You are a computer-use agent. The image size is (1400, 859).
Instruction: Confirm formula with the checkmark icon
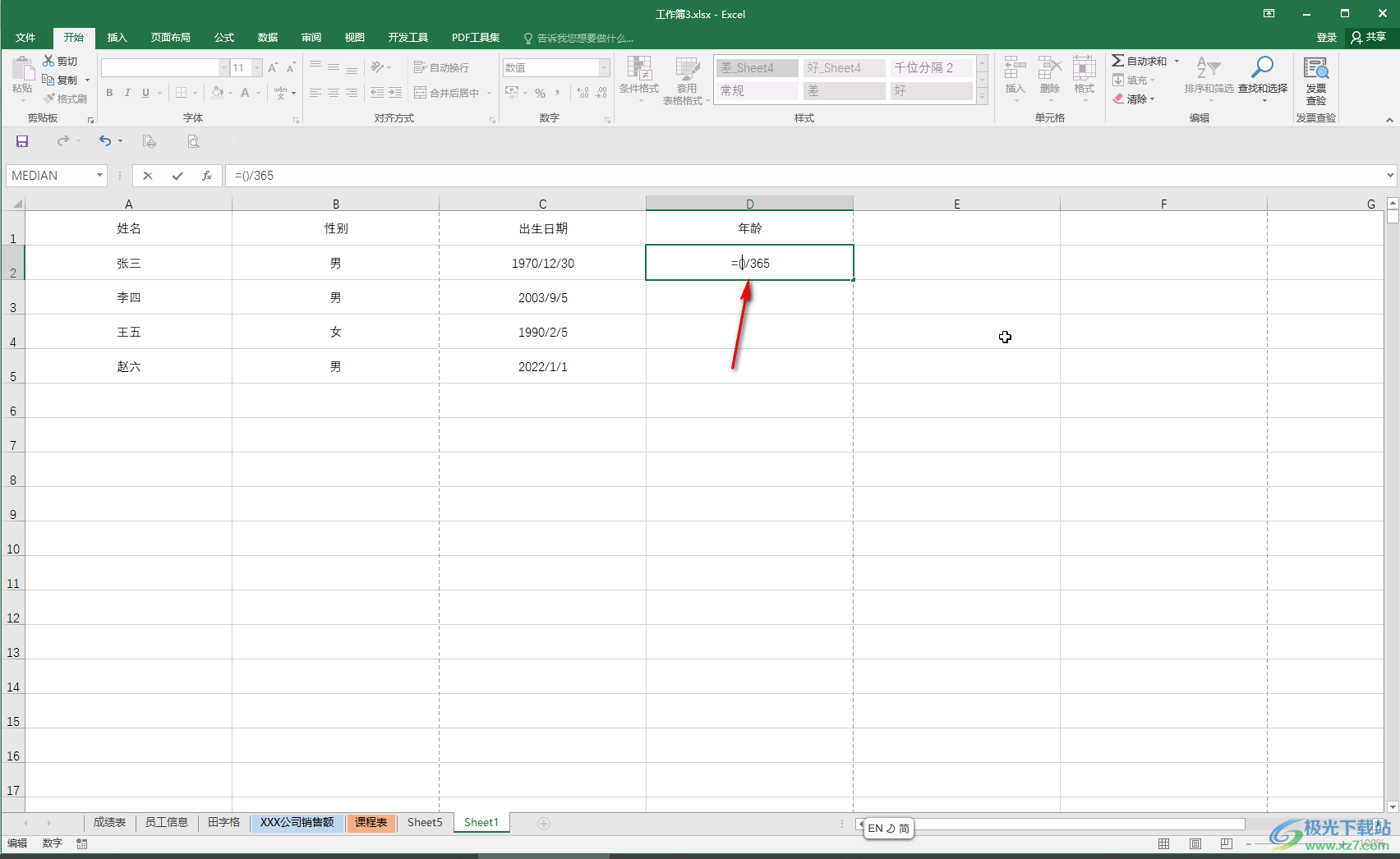pyautogui.click(x=177, y=176)
